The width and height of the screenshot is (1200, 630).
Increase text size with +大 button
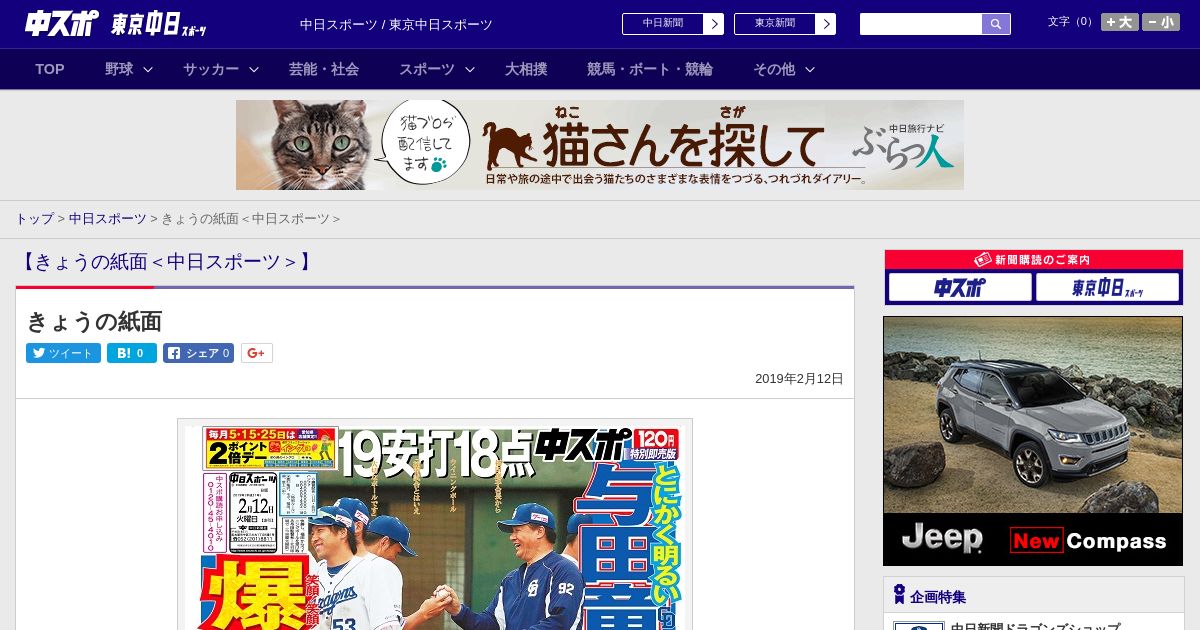click(x=1120, y=22)
